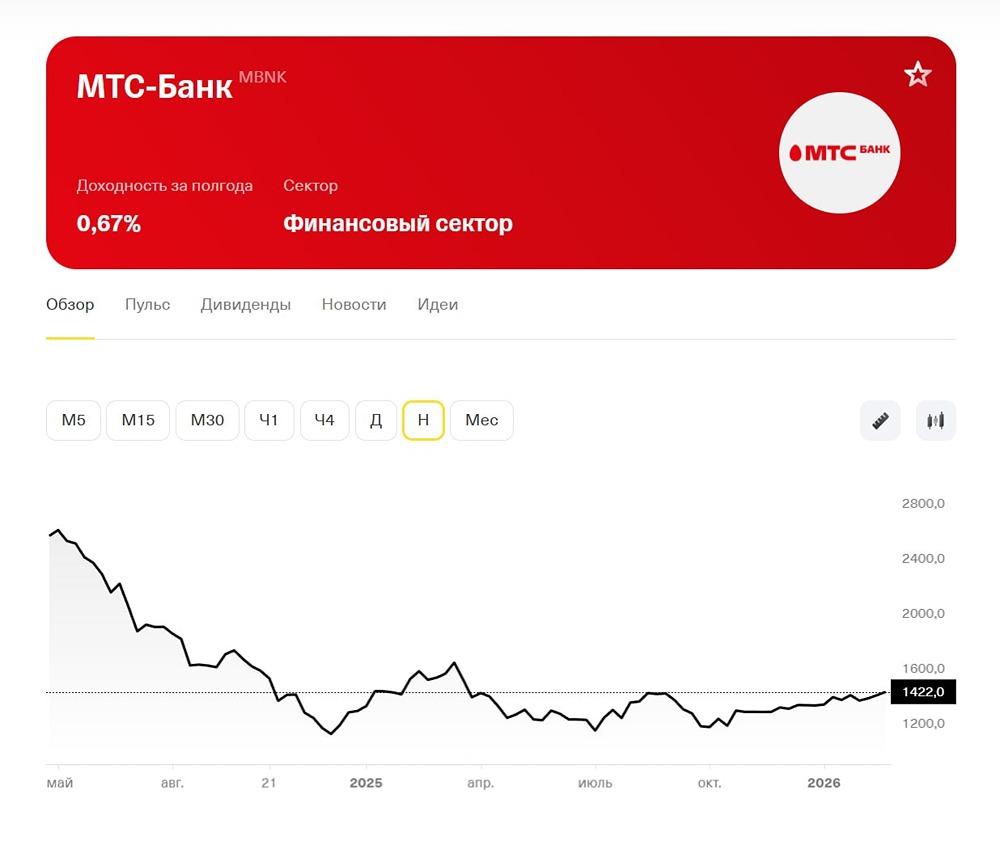The image size is (1000, 841).
Task: Open the measurement ruler tool
Action: point(880,420)
